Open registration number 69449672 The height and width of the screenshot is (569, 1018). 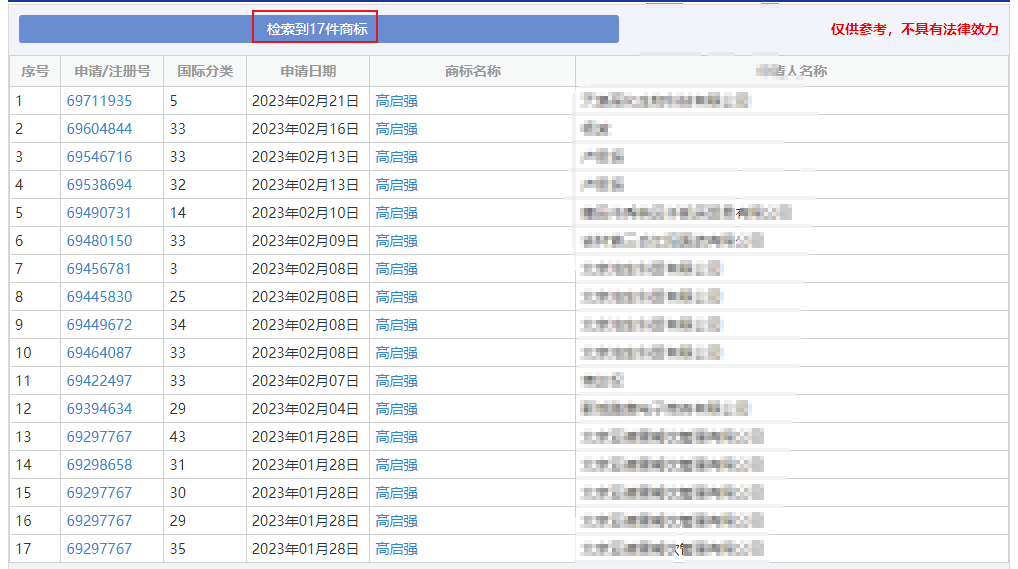(x=99, y=324)
